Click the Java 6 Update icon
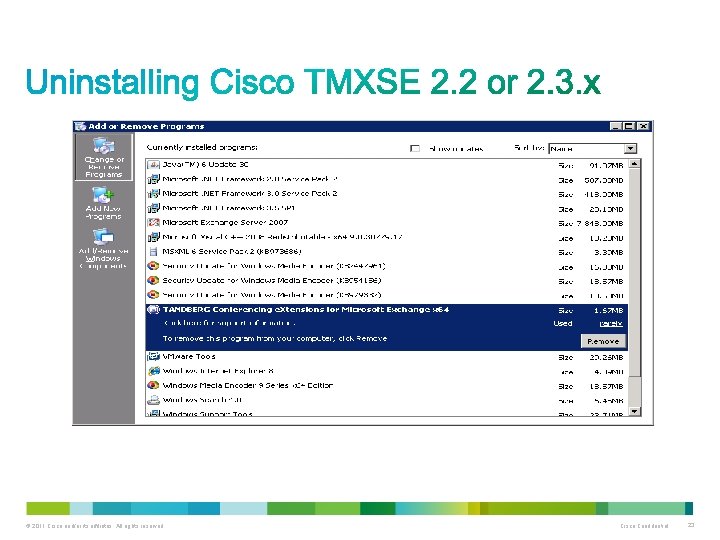 tap(153, 164)
